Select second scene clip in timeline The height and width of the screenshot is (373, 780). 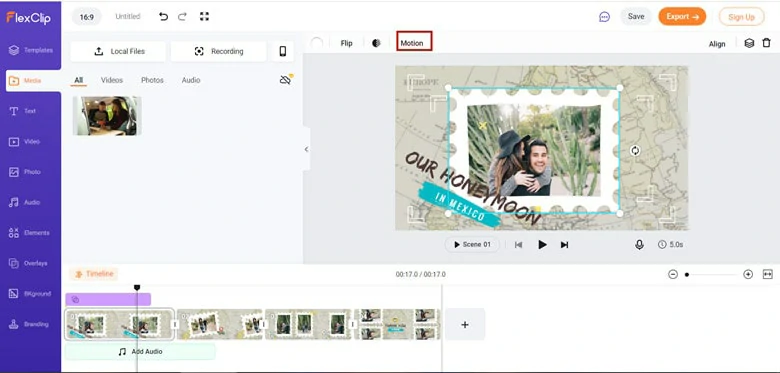(220, 325)
